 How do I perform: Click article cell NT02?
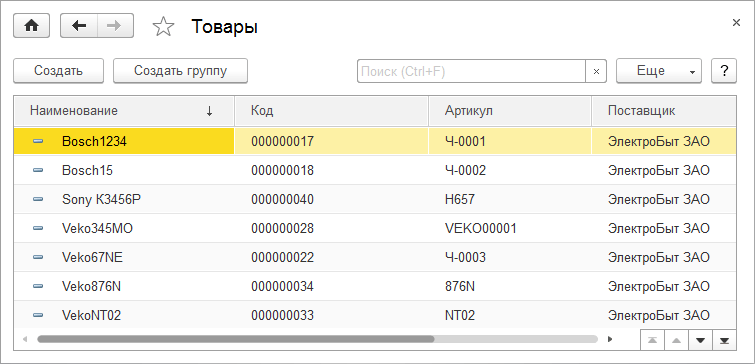point(509,315)
